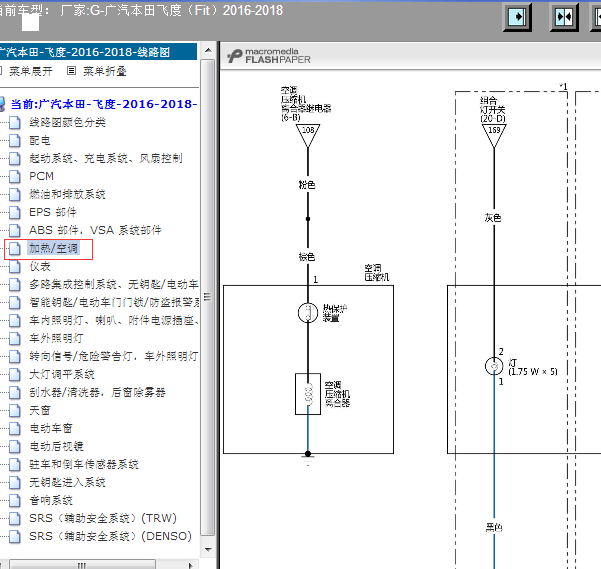Select the 加热/空调 tree item
Screen dimensions: 601x569
click(53, 248)
